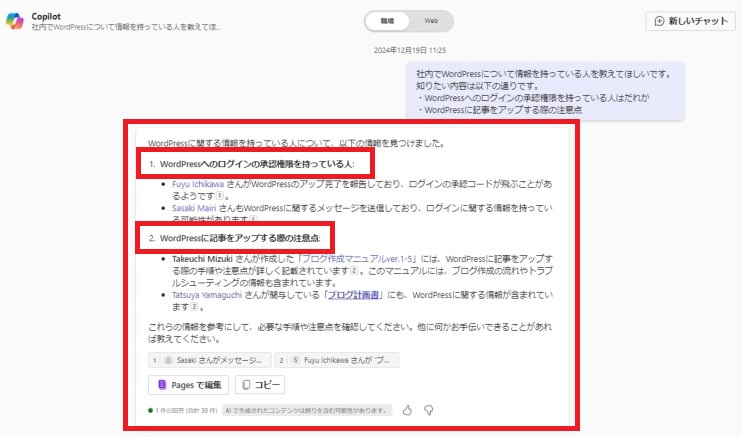Screen dimensions: 742x437
Task: Click citation marker 2 after ます in Yamaguchi line
Action: tap(194, 307)
